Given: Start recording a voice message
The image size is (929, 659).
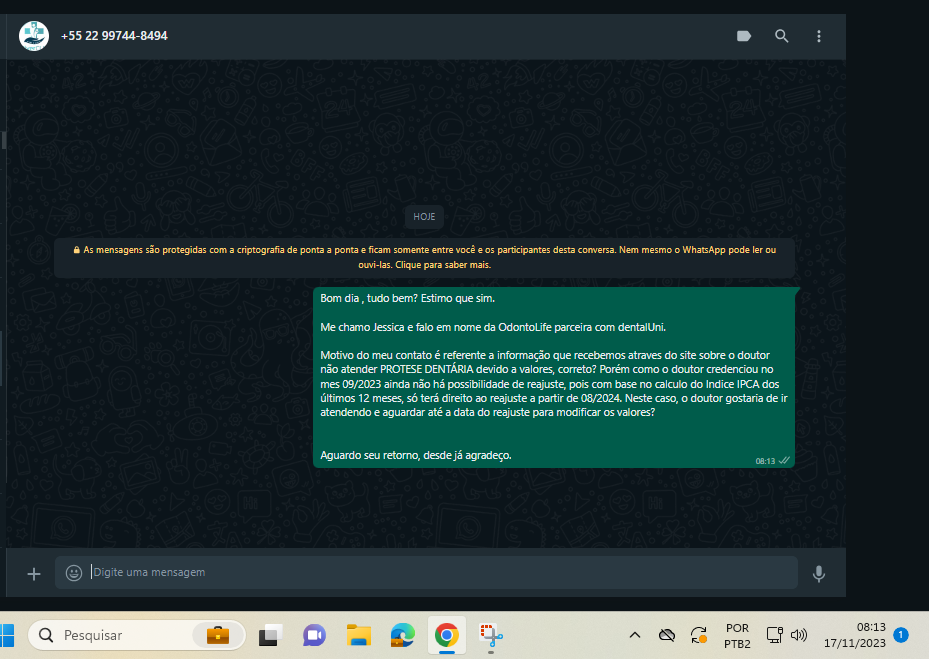Looking at the screenshot, I should point(819,574).
